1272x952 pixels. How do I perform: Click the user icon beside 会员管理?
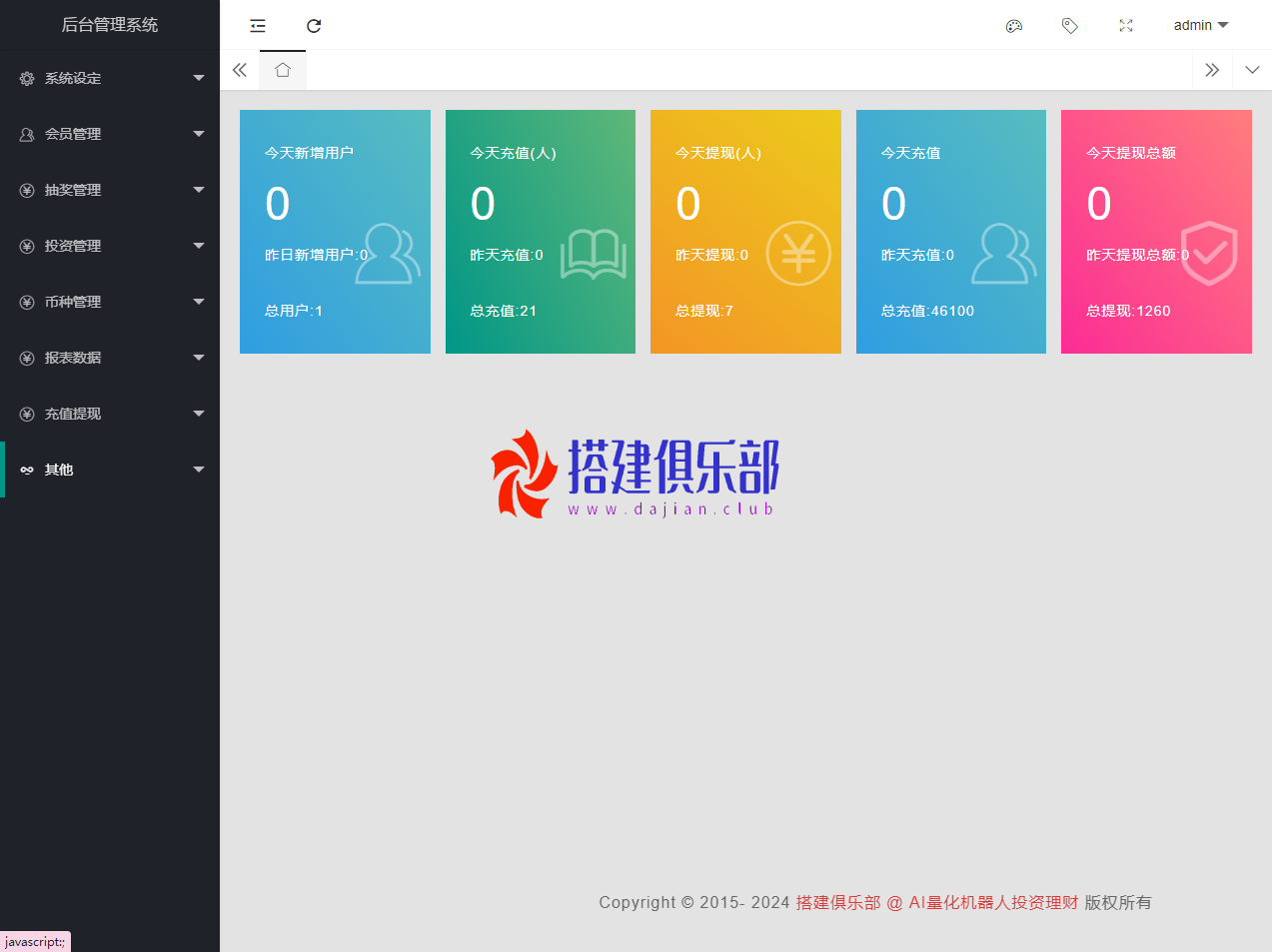(27, 134)
